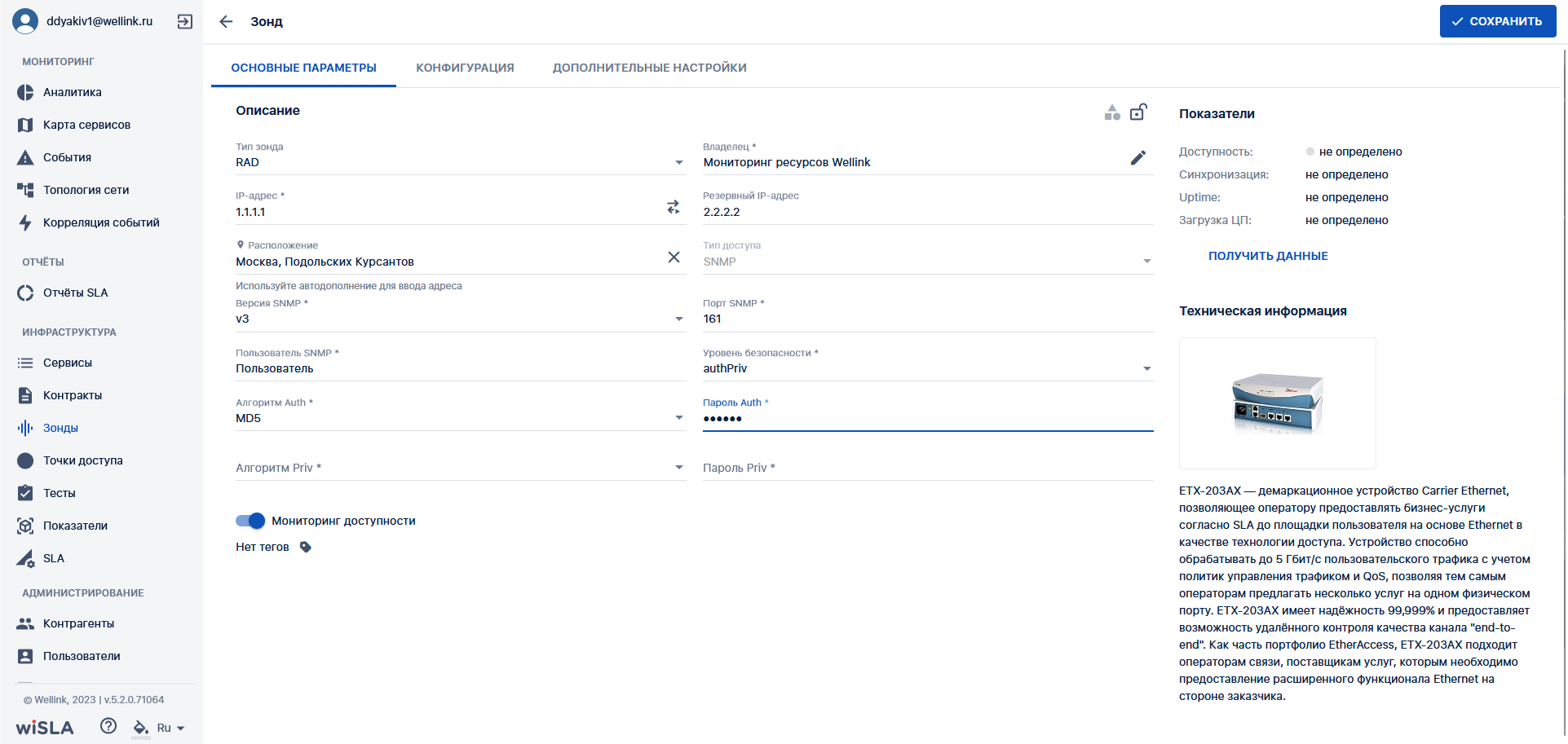Screen dimensions: 1568x744
Task: Click the ПОЛУЧИТЬ ДАННЫЕ link
Action: click(x=1268, y=256)
